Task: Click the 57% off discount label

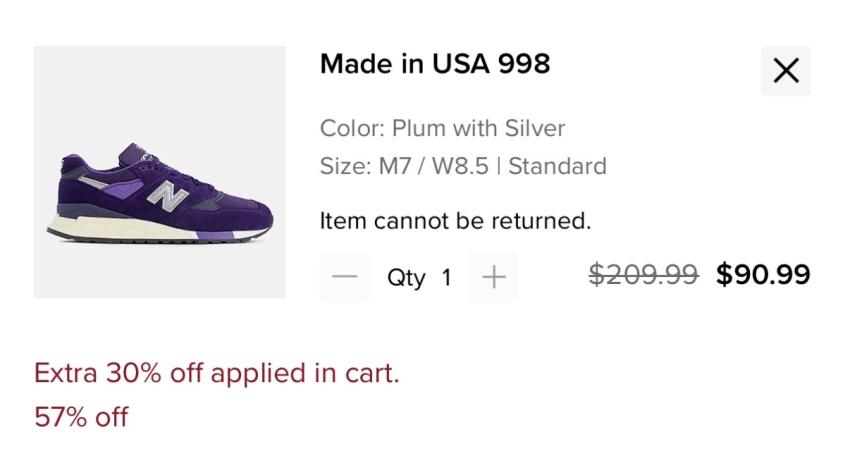Action: (81, 417)
